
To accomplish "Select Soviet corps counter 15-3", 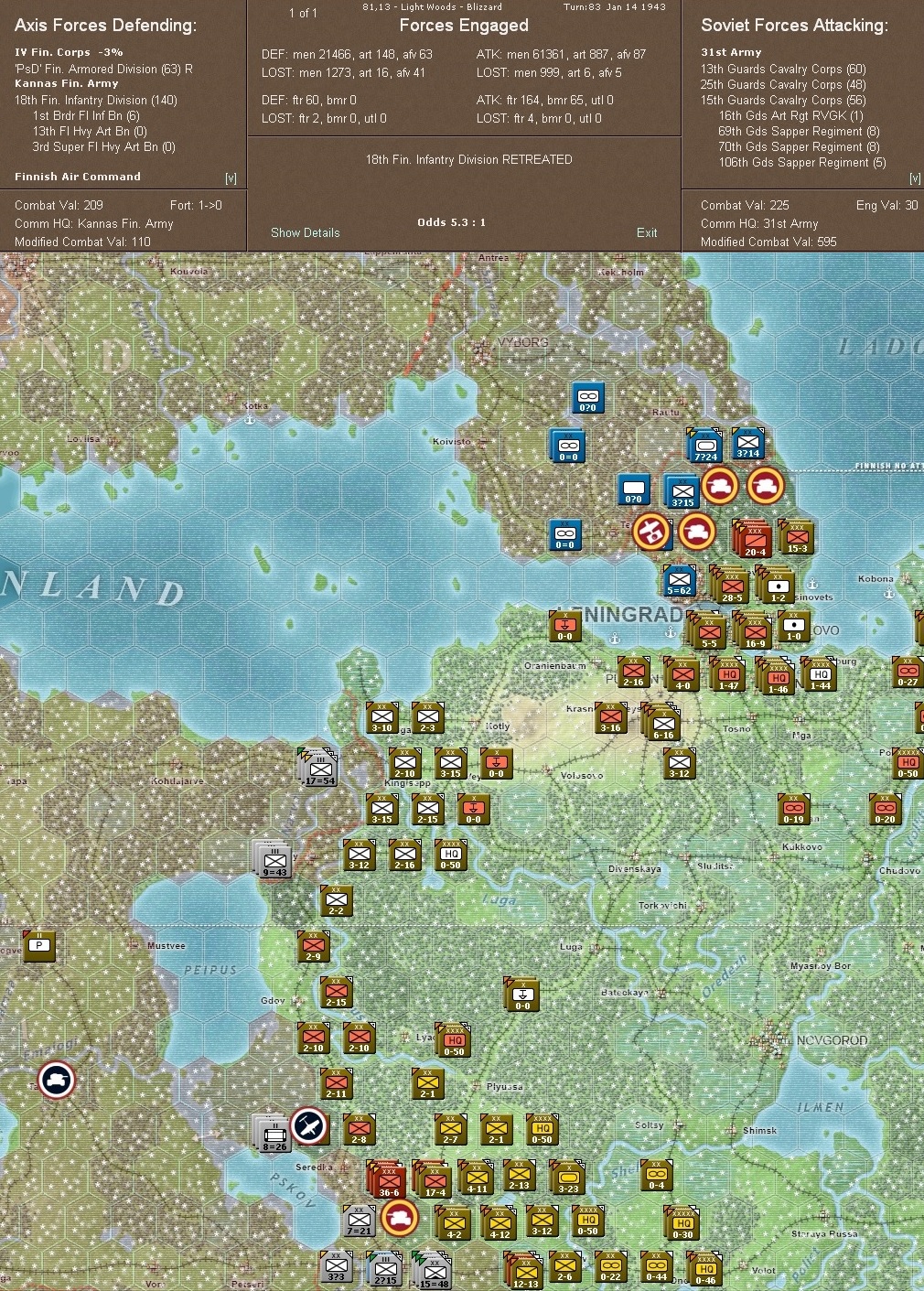I will tap(797, 538).
